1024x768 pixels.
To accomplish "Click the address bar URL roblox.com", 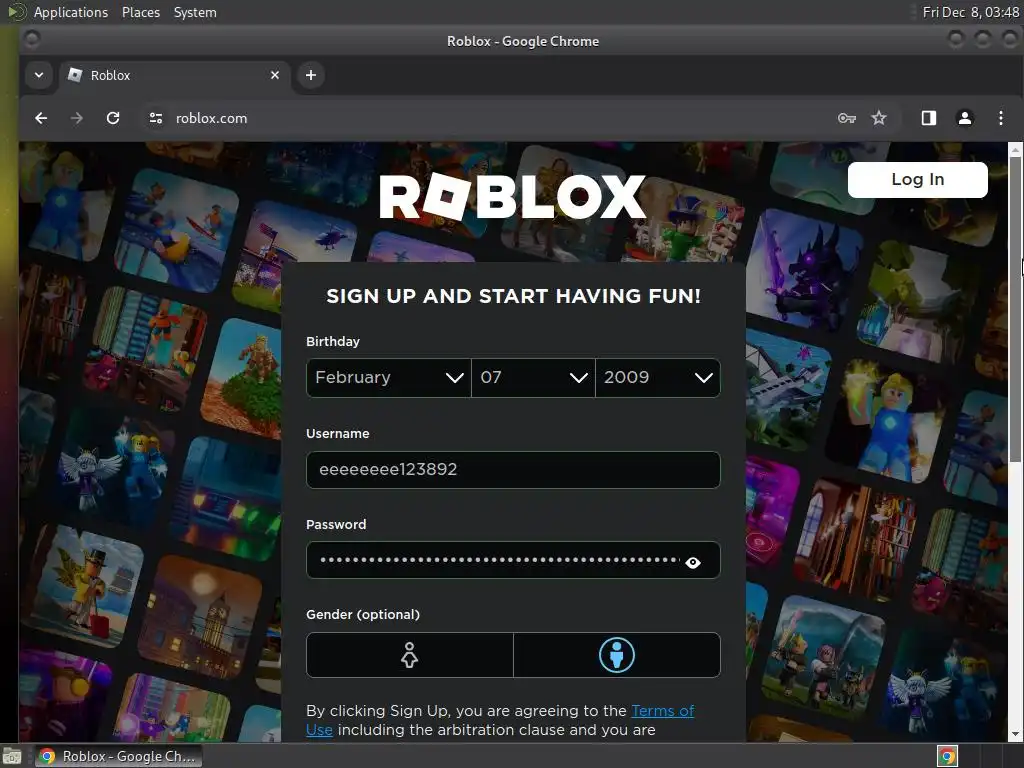I will pos(211,118).
